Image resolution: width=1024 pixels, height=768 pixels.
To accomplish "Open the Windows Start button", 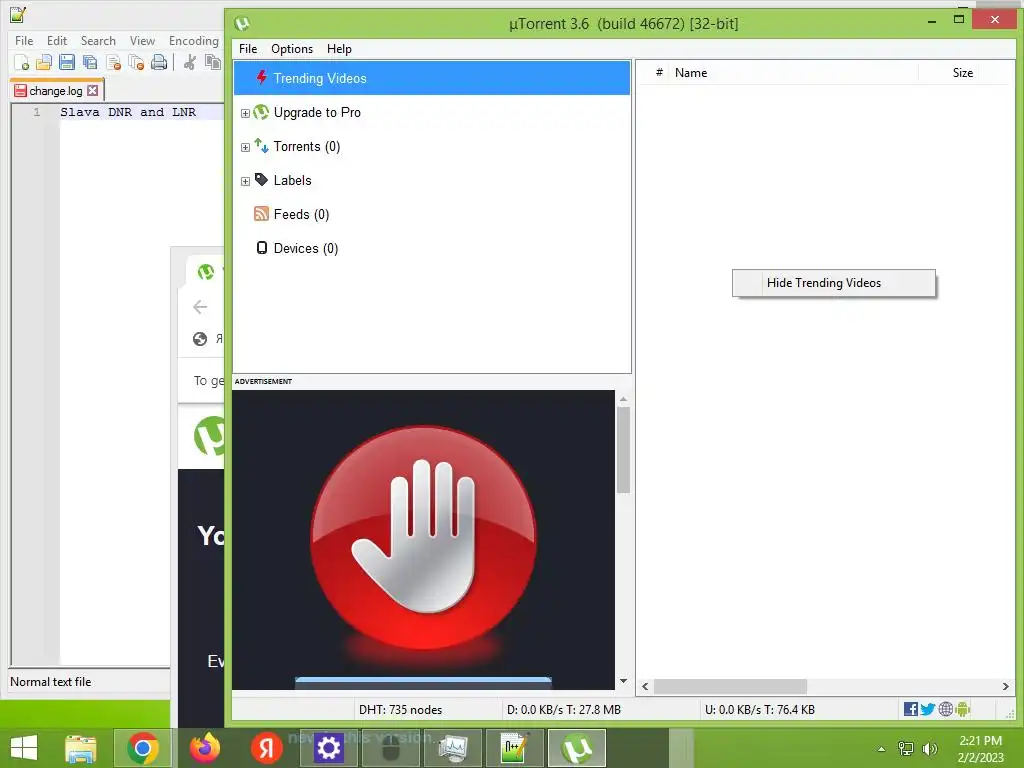I will (x=24, y=748).
